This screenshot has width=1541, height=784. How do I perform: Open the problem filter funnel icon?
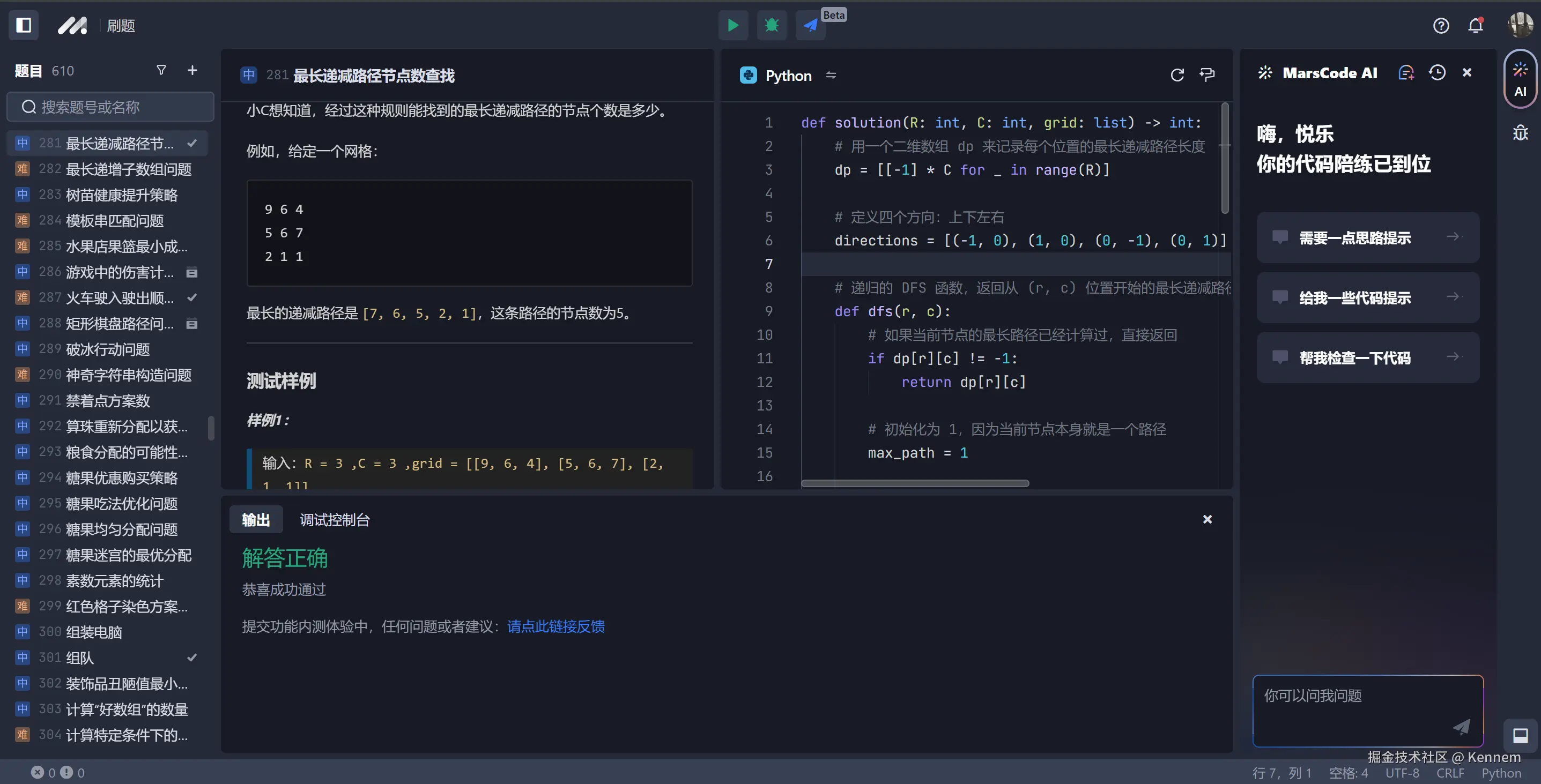(x=161, y=70)
